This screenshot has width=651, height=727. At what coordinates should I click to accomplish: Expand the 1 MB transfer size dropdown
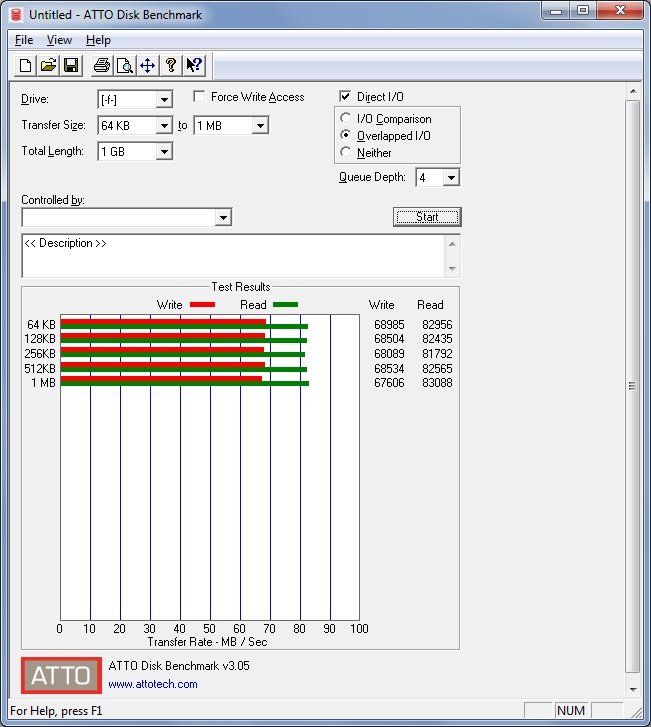260,126
